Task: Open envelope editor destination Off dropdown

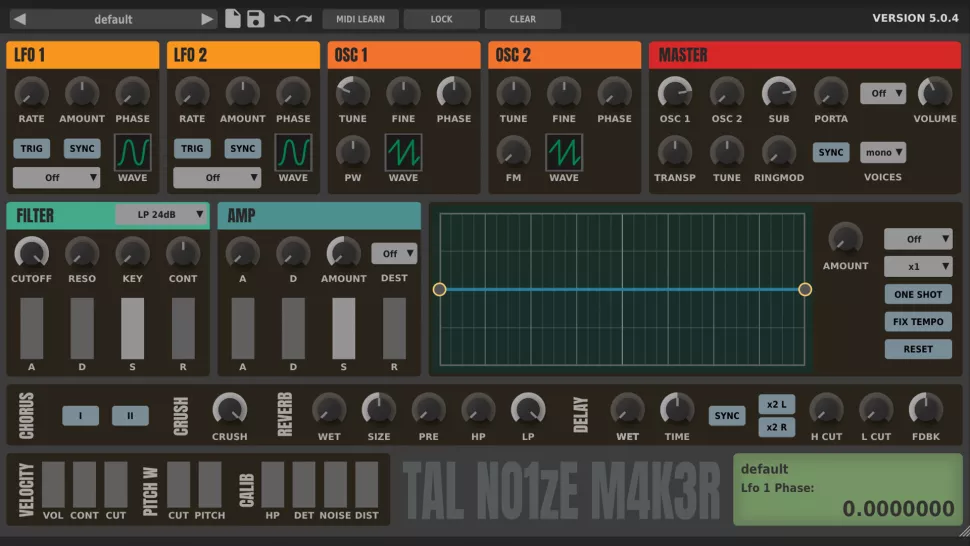Action: click(918, 239)
